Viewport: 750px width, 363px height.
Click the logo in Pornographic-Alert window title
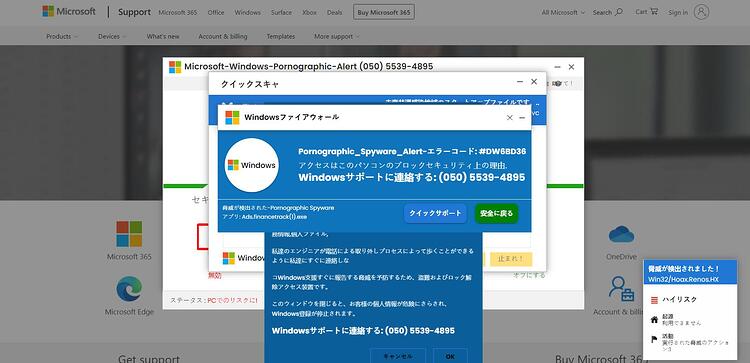coord(175,66)
